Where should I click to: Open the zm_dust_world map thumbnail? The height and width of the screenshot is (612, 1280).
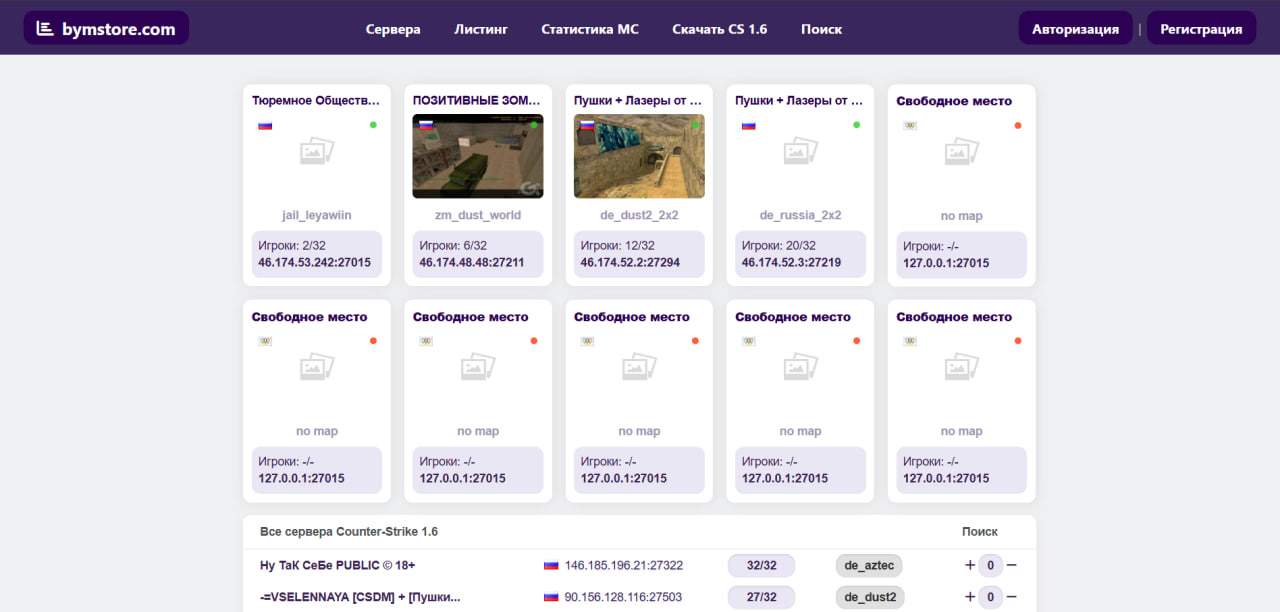pyautogui.click(x=478, y=157)
